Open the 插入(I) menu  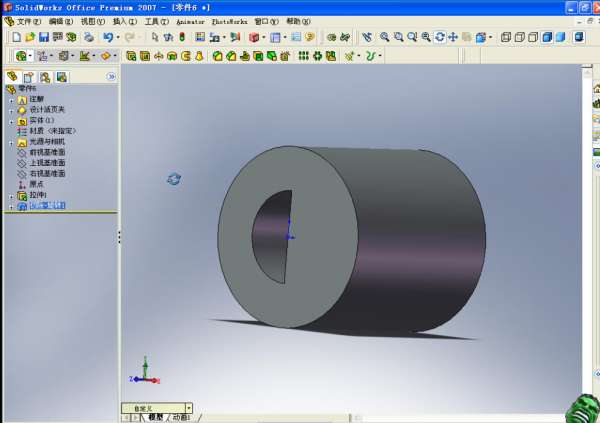tap(124, 20)
